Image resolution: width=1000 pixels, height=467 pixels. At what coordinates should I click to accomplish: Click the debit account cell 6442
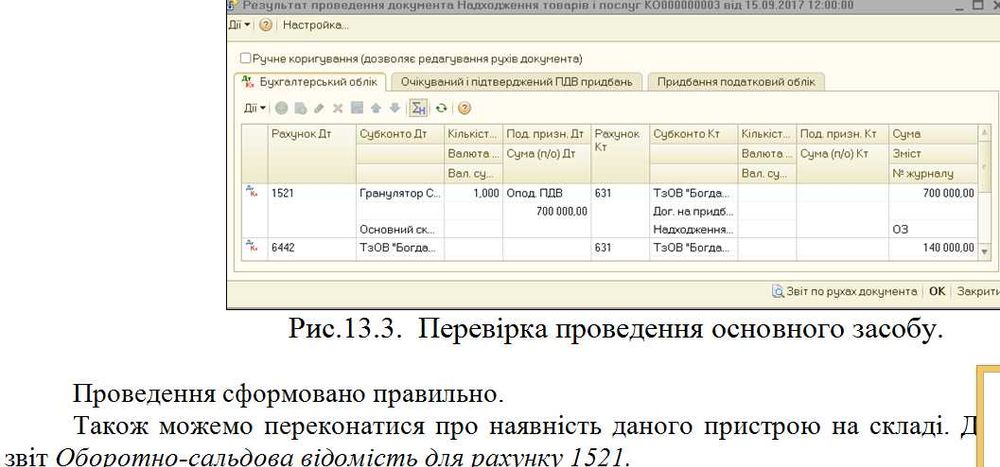pos(311,248)
